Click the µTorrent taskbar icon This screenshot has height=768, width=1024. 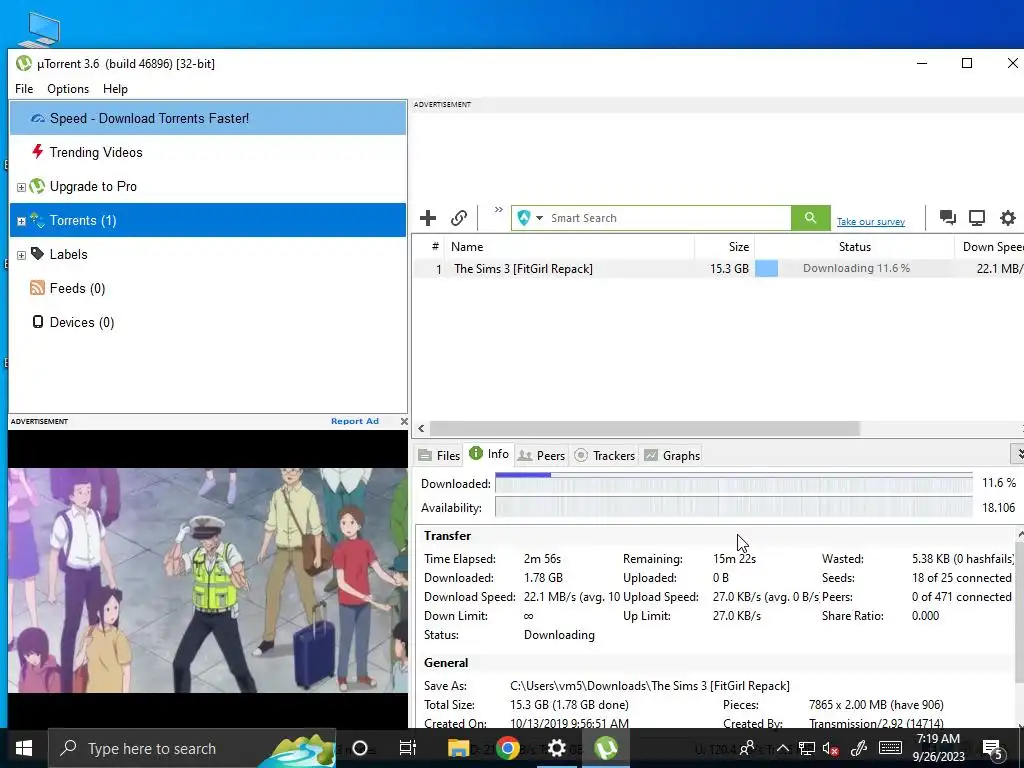coord(606,748)
